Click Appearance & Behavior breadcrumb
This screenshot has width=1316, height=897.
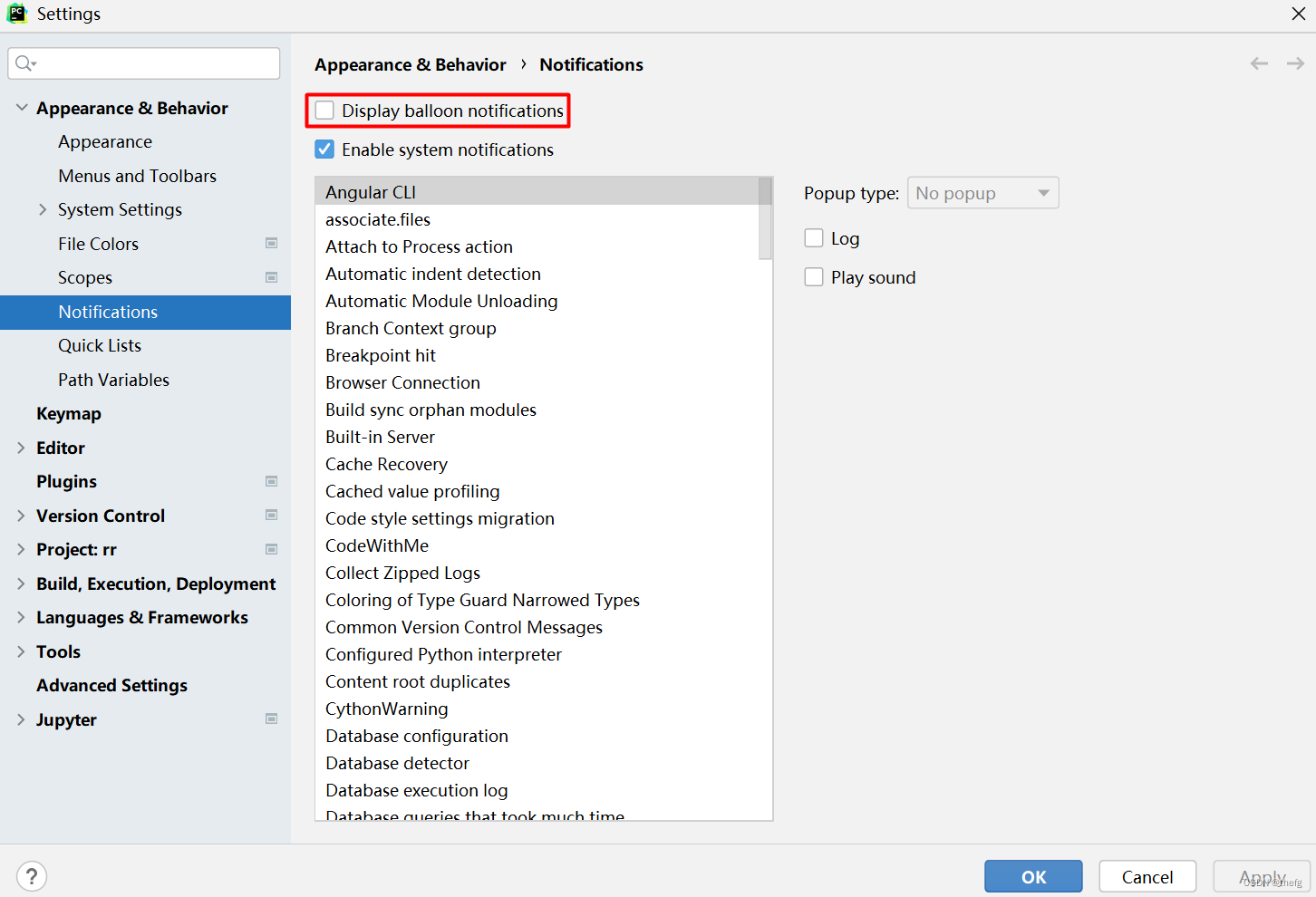411,64
